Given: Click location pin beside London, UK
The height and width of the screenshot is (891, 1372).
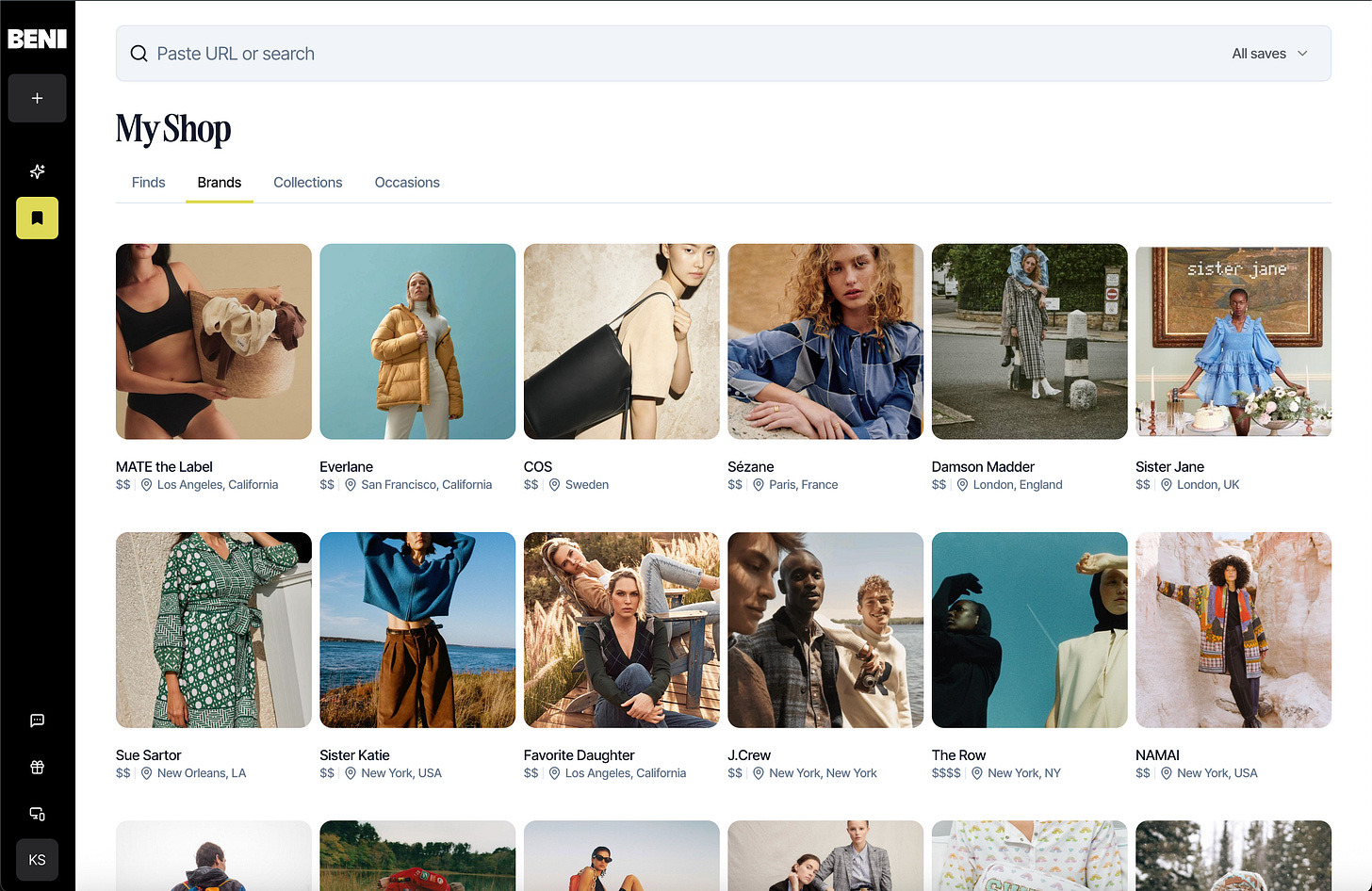Looking at the screenshot, I should (1167, 485).
